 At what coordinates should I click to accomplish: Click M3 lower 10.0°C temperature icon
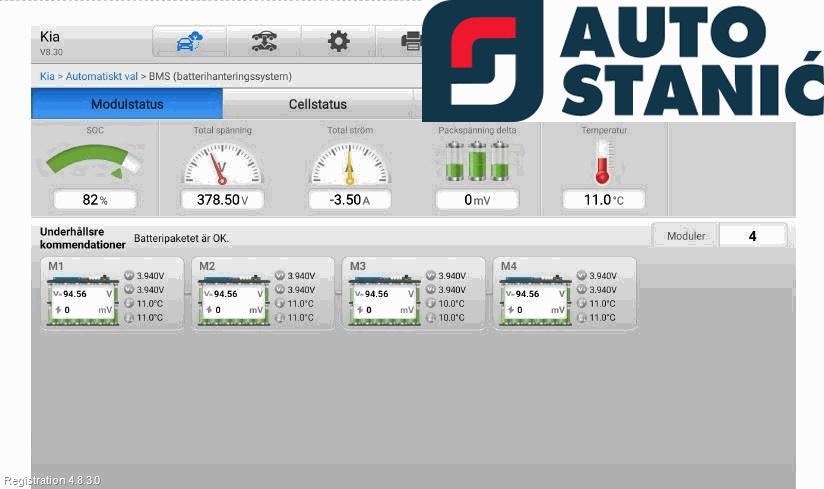(x=430, y=317)
